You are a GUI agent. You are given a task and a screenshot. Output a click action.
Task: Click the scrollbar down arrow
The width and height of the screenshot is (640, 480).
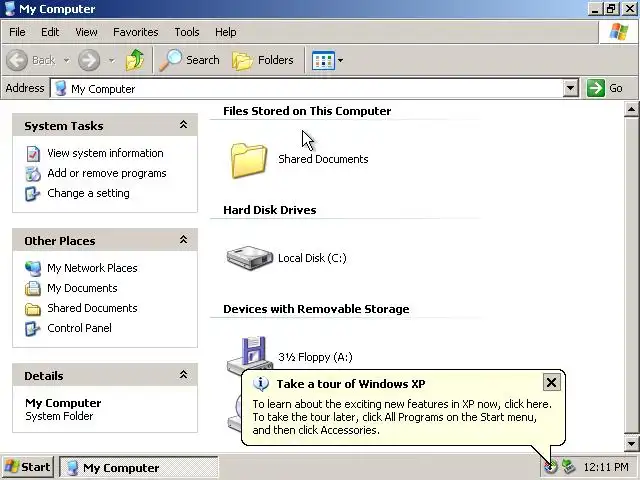click(631, 443)
